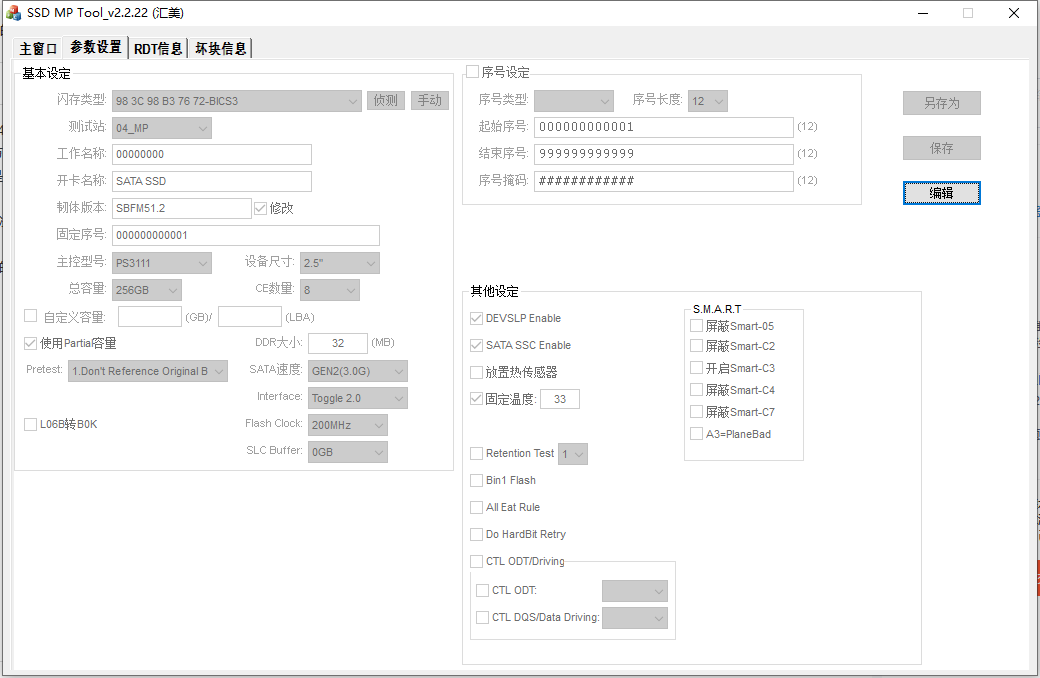Click the 编辑 button
Screen dimensions: 1040x678
coord(941,193)
